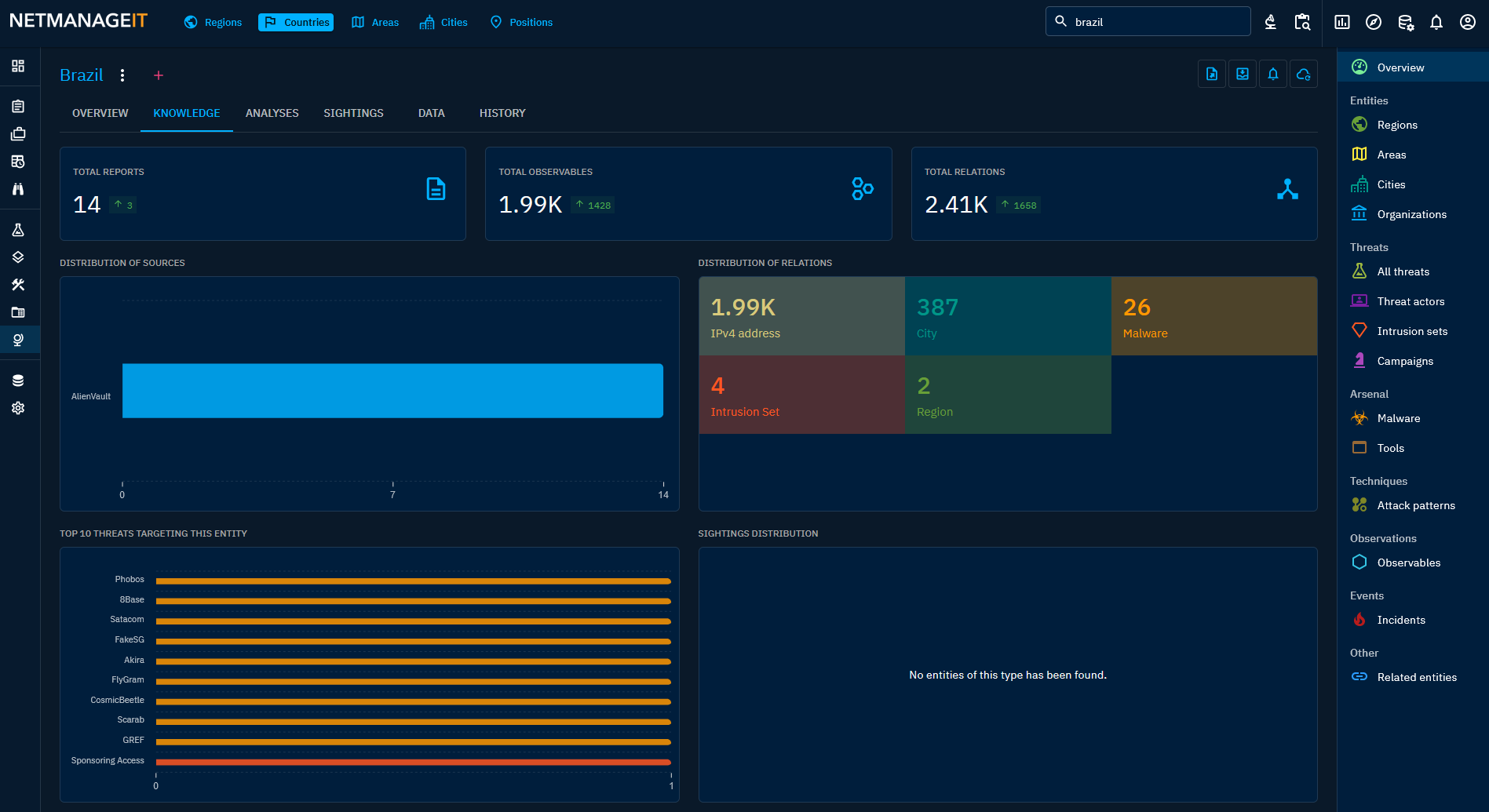This screenshot has height=812, width=1489.
Task: Open the settings gear in left sidebar
Action: tap(18, 408)
